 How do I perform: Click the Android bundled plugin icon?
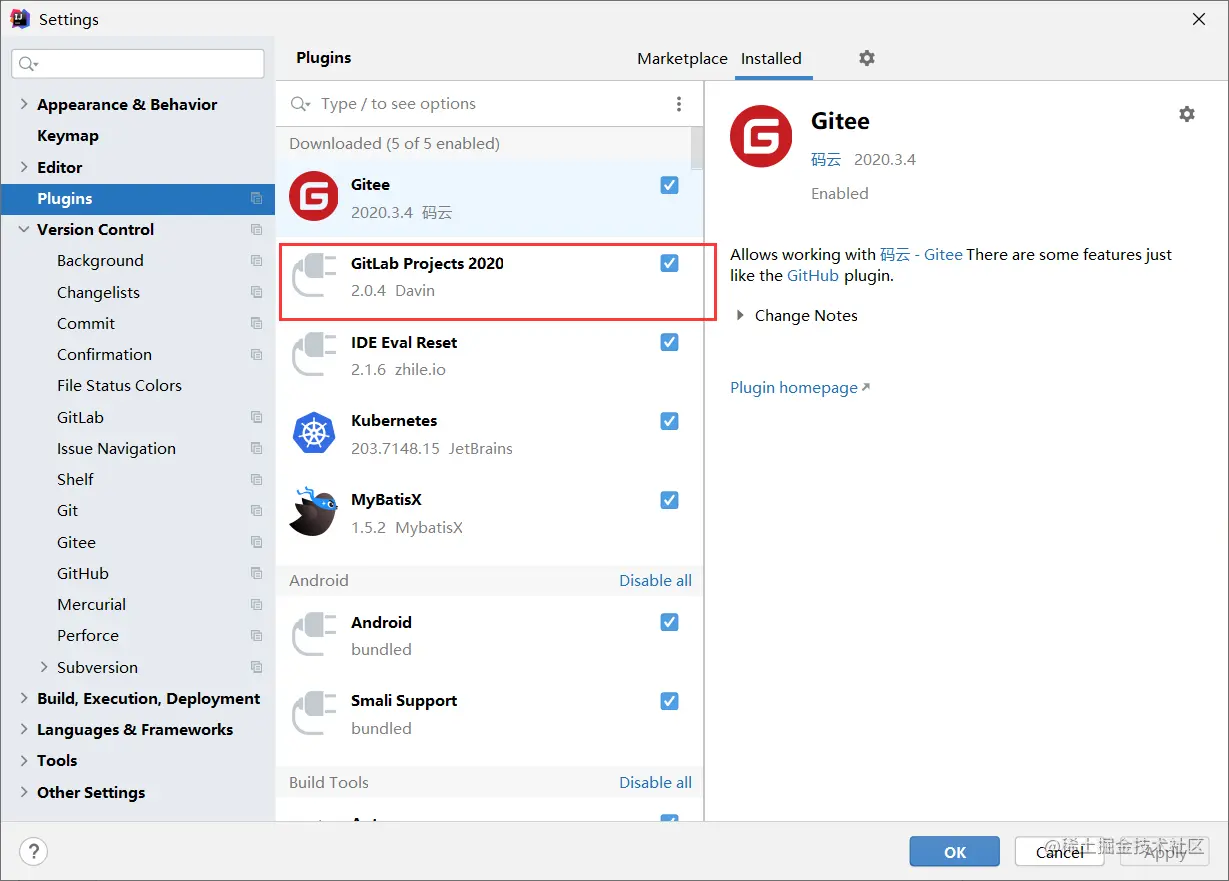[314, 634]
